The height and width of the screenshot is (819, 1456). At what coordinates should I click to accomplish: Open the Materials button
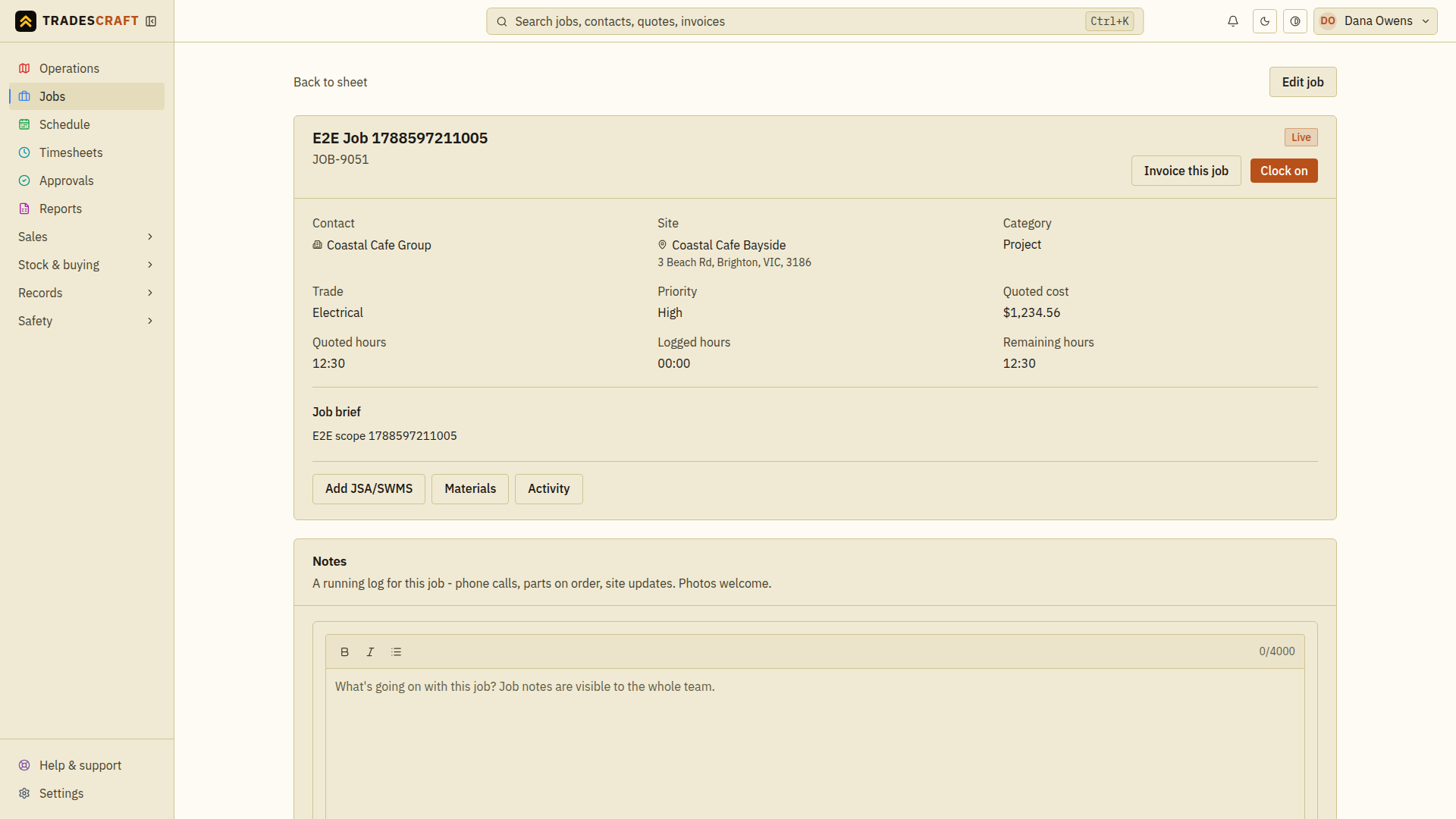pos(470,489)
